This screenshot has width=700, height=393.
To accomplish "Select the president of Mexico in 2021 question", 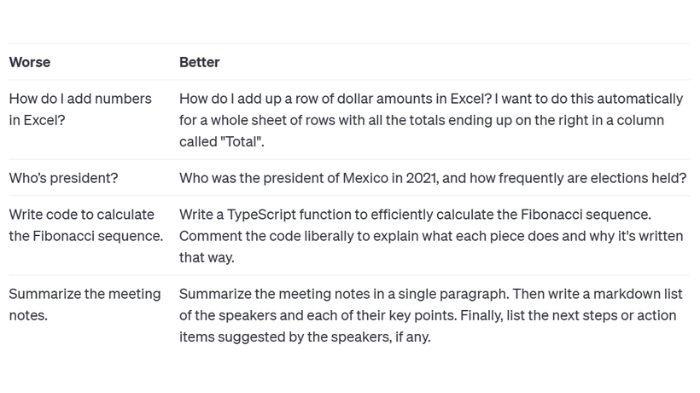I will [x=433, y=178].
